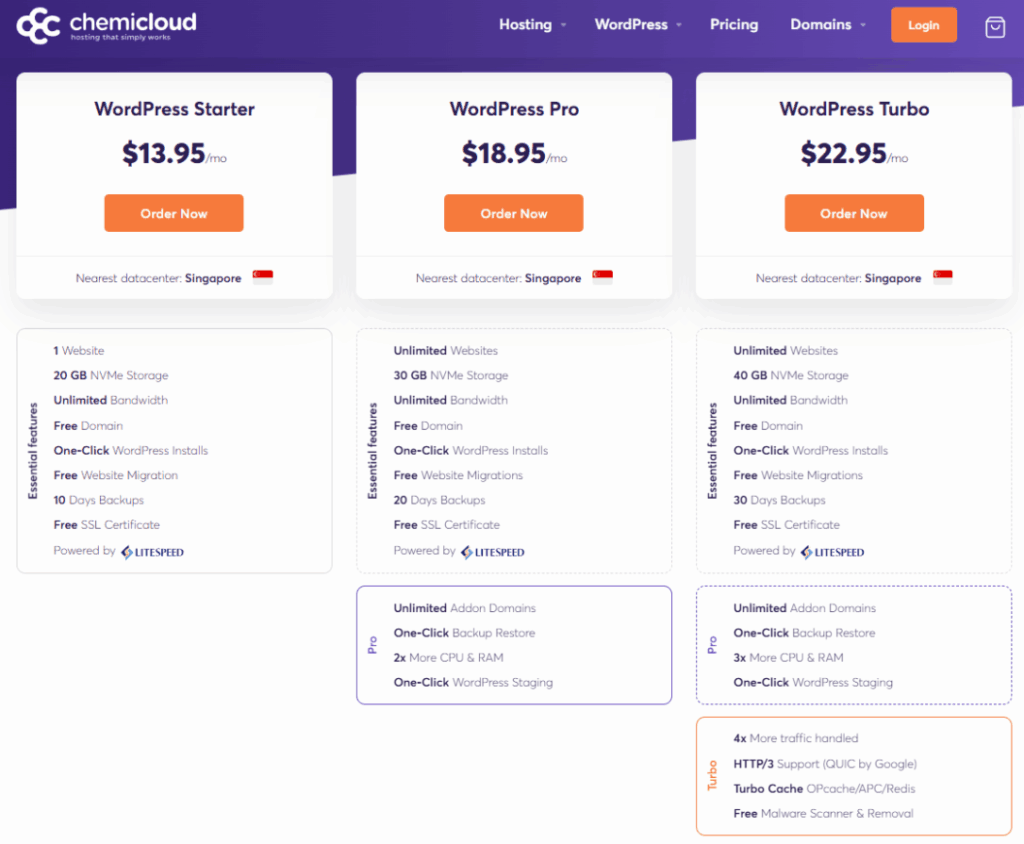The image size is (1024, 844).
Task: Order the WordPress Turbo plan
Action: pos(854,213)
